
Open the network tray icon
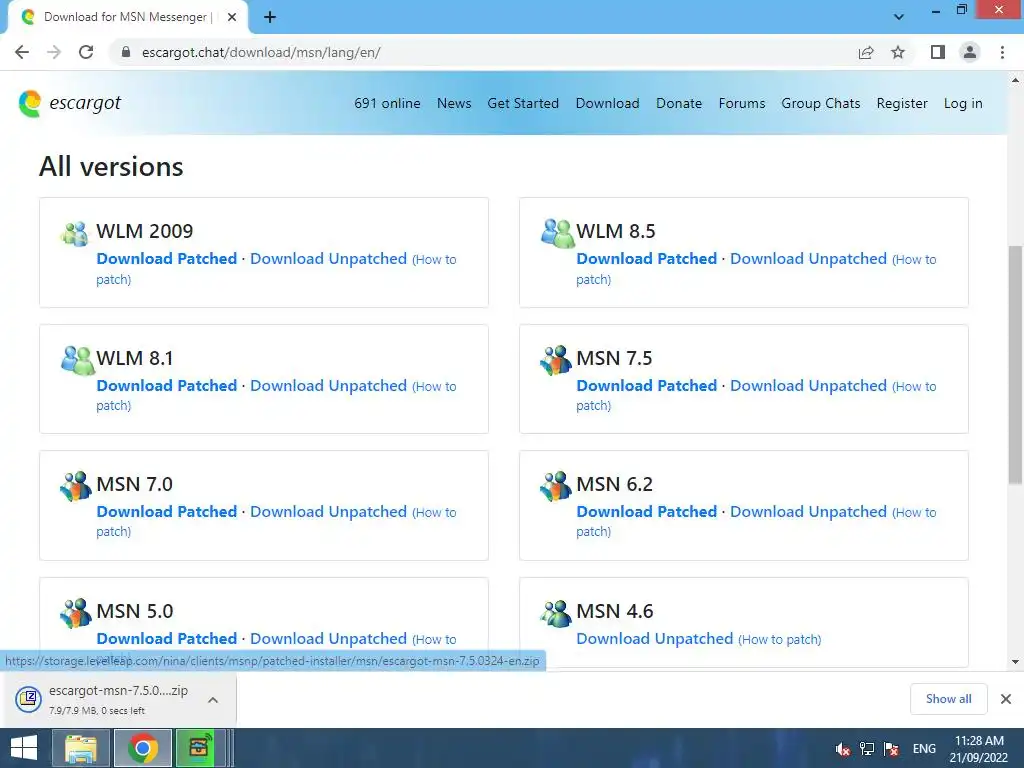pyautogui.click(x=867, y=749)
